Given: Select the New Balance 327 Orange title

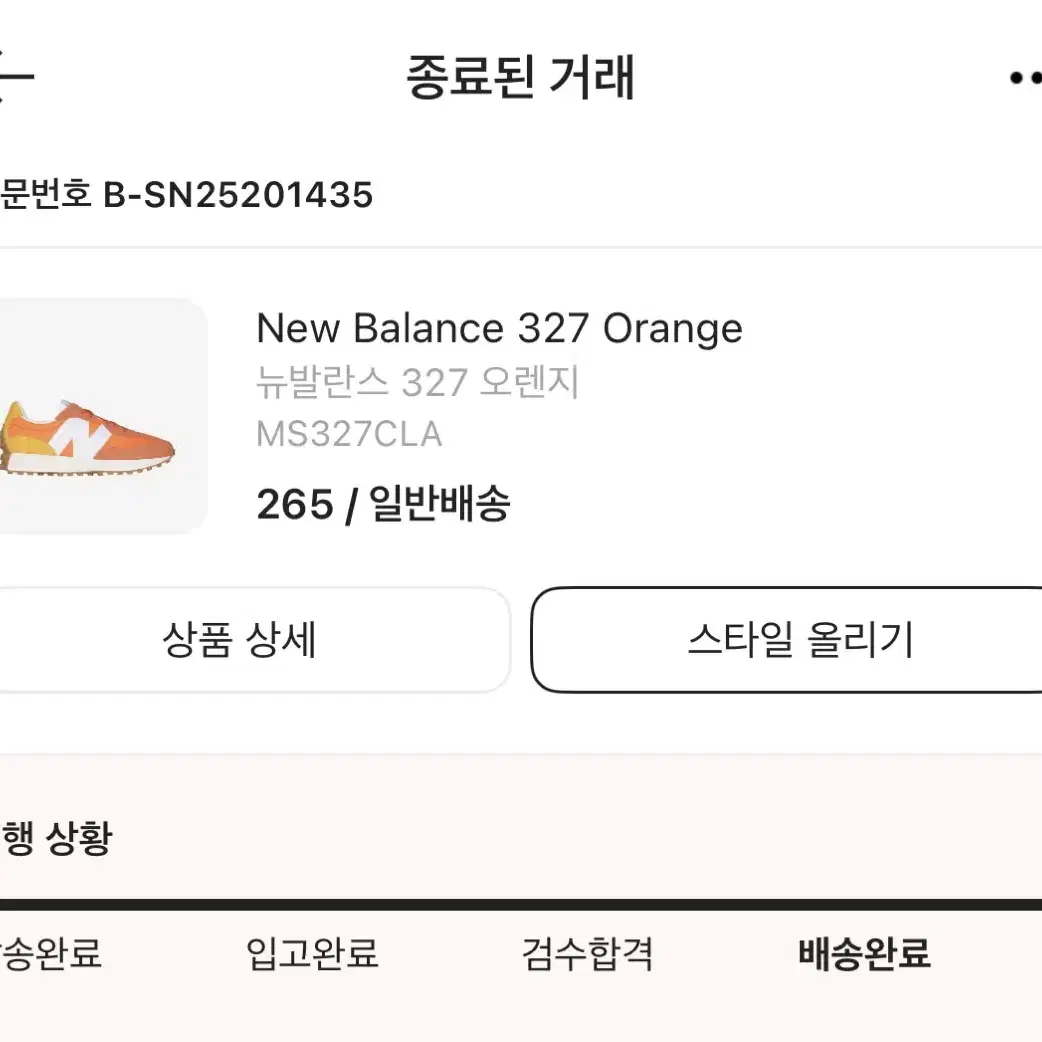Looking at the screenshot, I should [499, 328].
